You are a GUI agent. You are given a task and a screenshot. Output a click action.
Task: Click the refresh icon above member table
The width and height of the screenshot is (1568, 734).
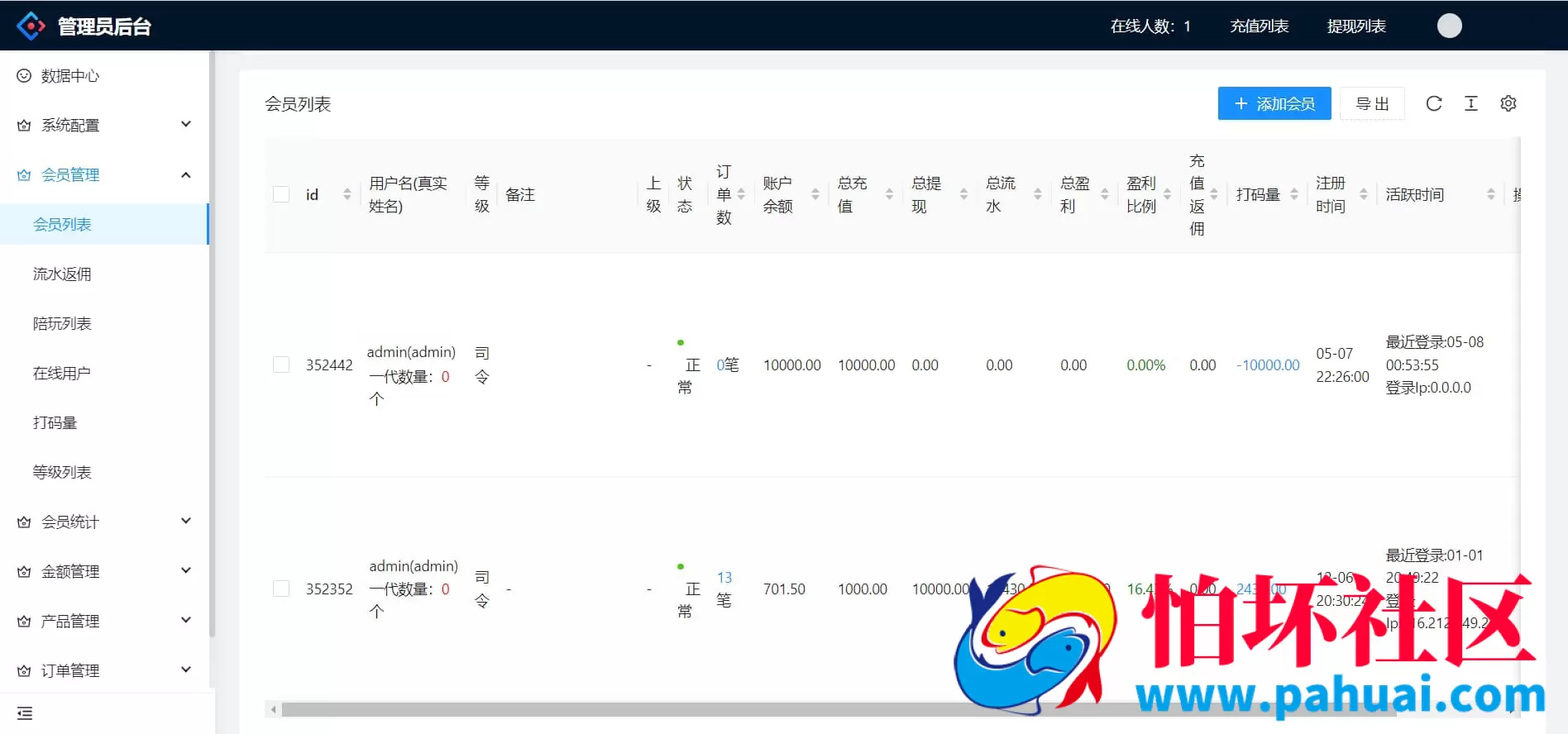click(x=1434, y=103)
